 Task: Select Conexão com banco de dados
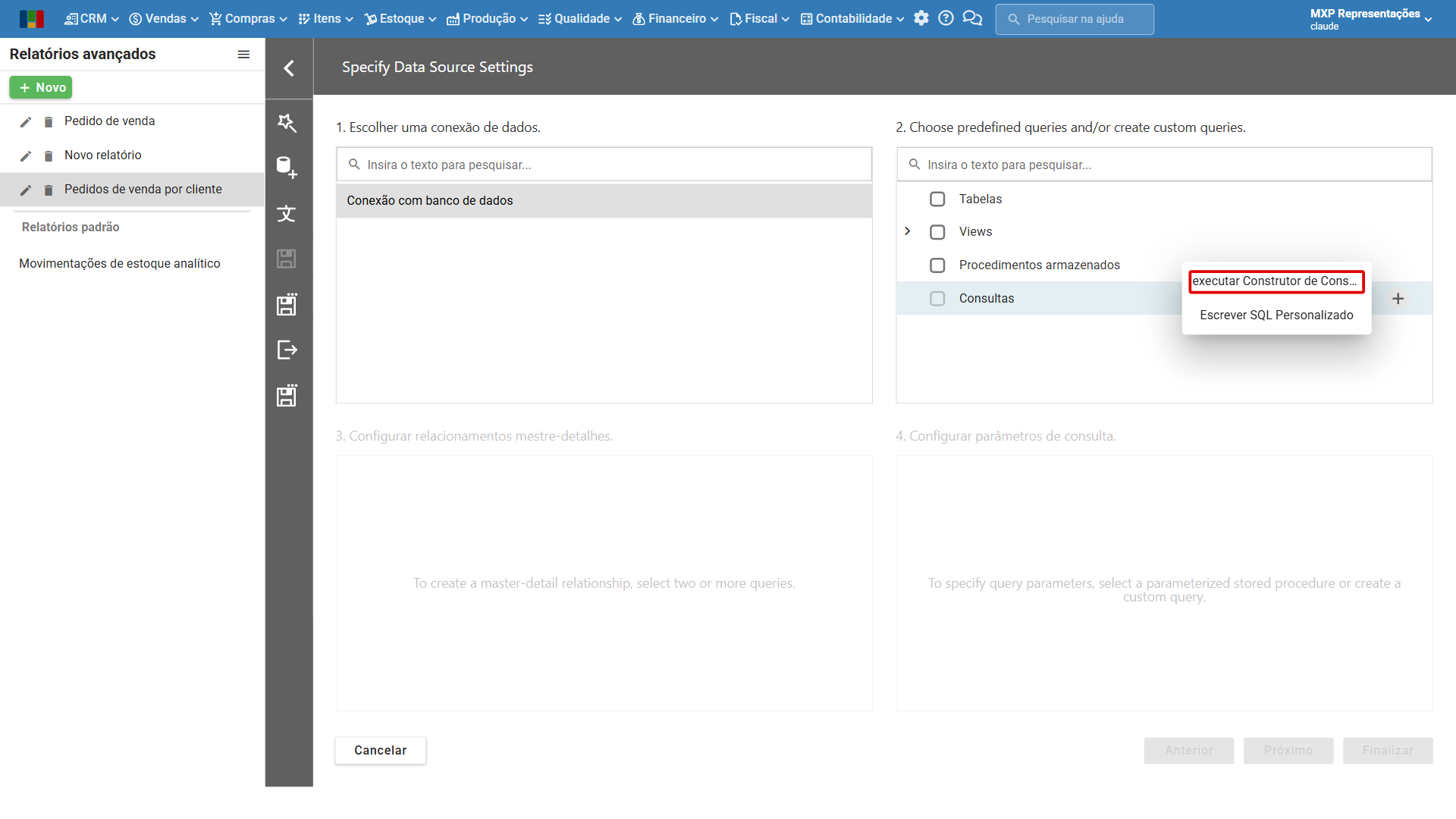604,201
